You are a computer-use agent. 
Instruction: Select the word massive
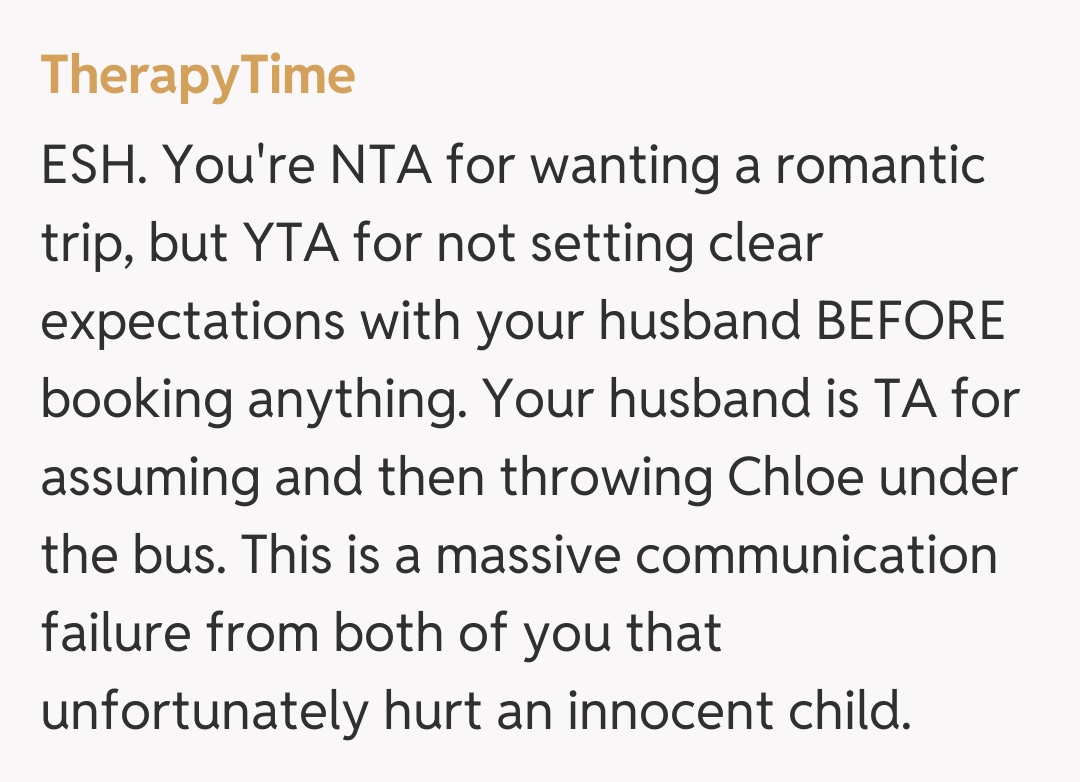coord(528,555)
